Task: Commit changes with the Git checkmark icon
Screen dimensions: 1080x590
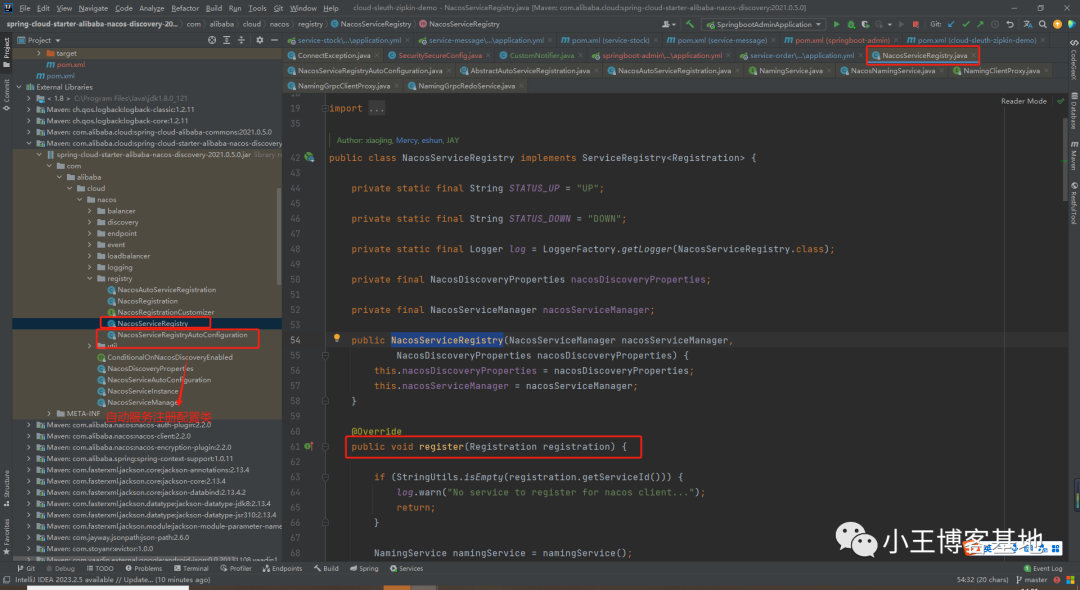Action: [x=966, y=24]
